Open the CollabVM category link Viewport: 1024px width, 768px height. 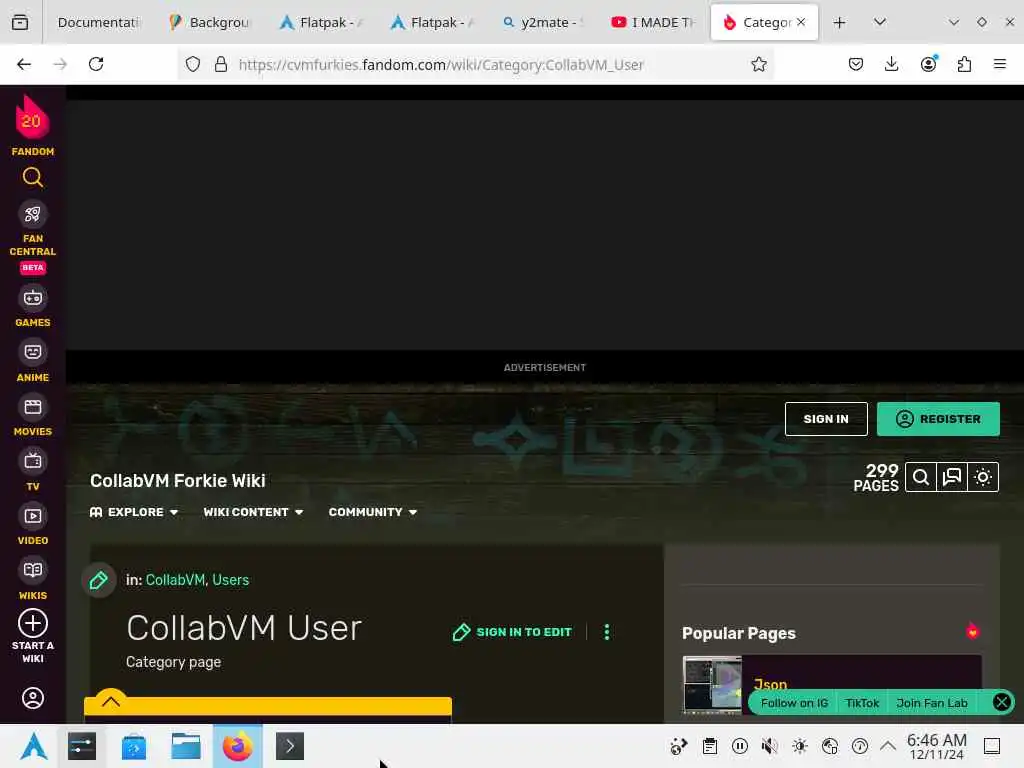pos(175,580)
